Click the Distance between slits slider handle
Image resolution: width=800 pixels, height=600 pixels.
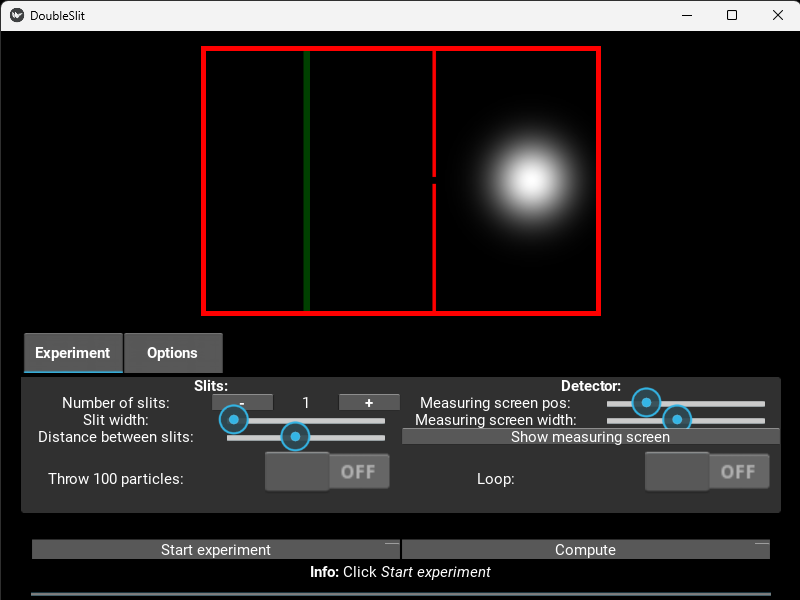tap(295, 437)
